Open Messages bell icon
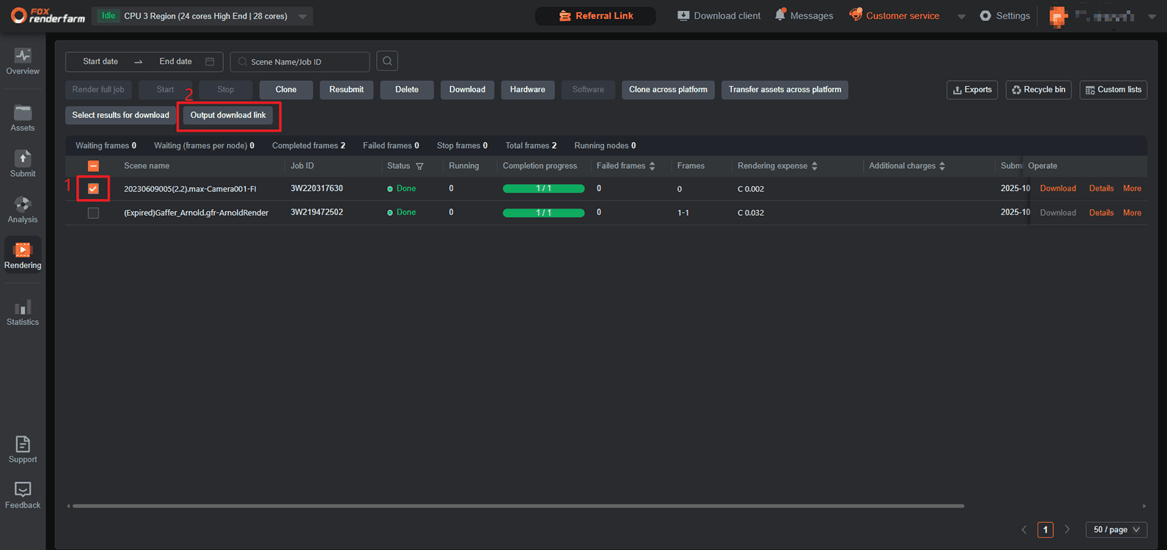1167x550 pixels. pos(780,15)
